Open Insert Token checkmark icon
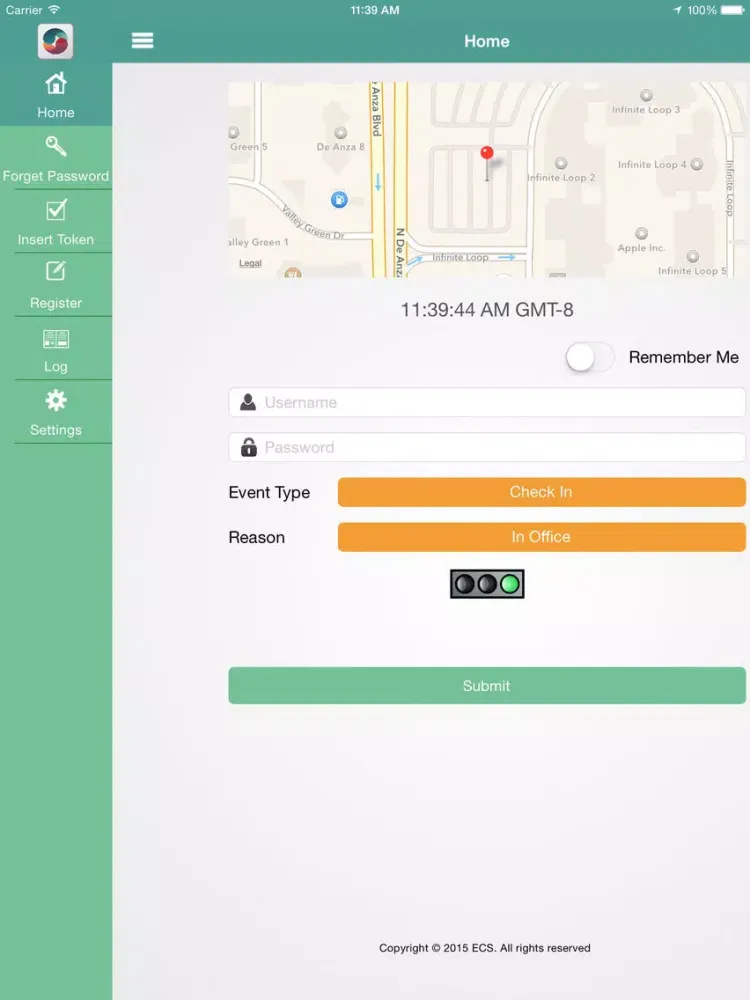Image resolution: width=750 pixels, height=1000 pixels. pyautogui.click(x=55, y=210)
